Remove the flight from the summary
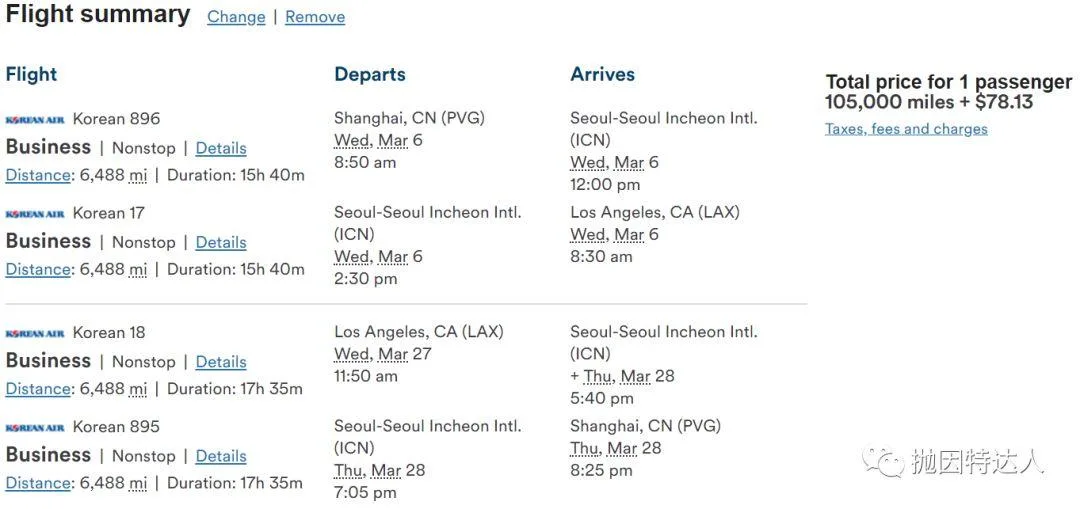 [315, 17]
